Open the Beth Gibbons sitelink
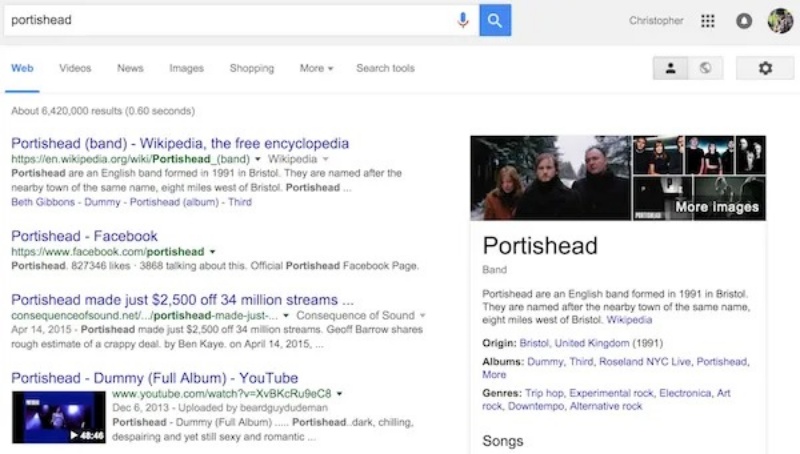Viewport: 800px width, 454px height. pyautogui.click(x=43, y=202)
